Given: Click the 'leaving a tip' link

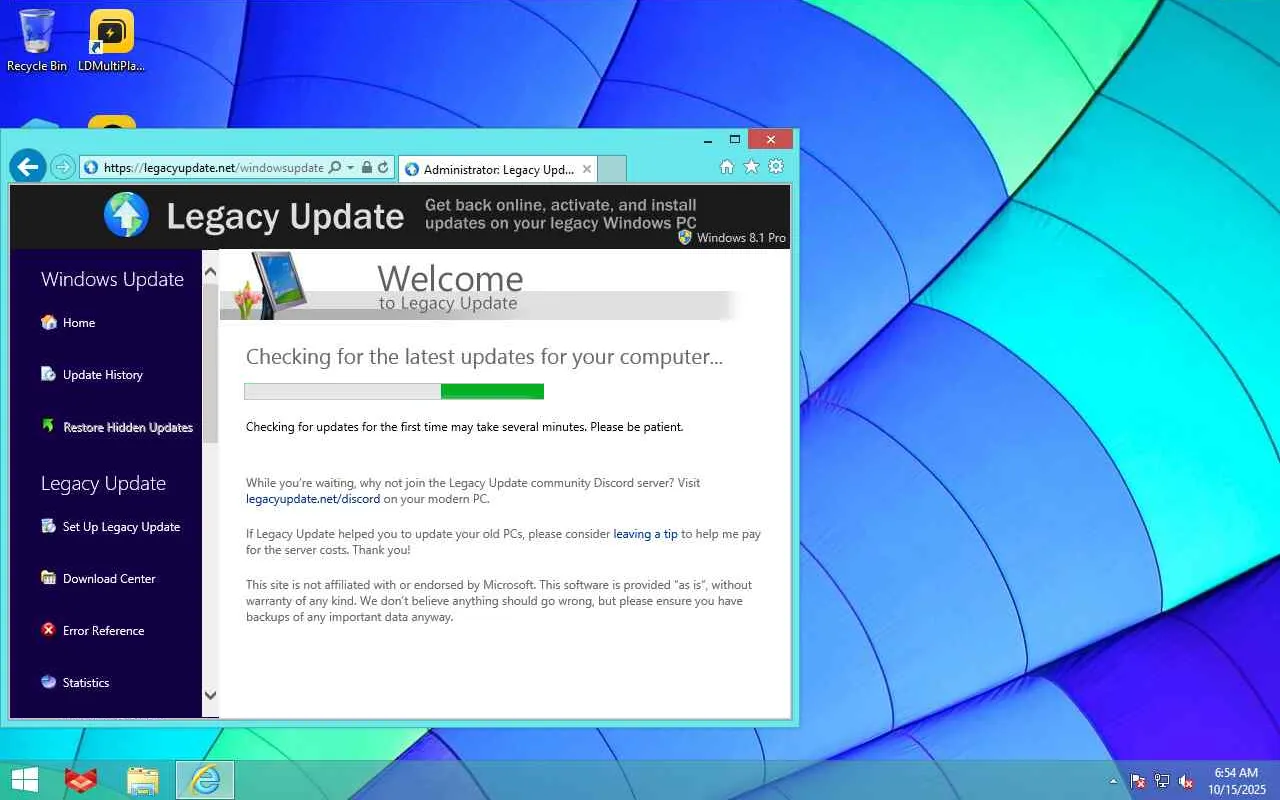Looking at the screenshot, I should tap(645, 534).
